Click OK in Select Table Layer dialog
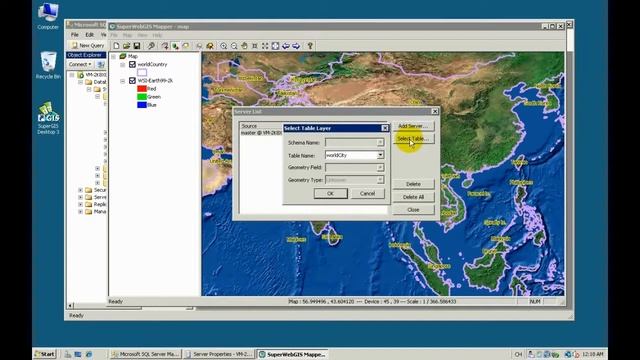This screenshot has height=360, width=640. (331, 193)
